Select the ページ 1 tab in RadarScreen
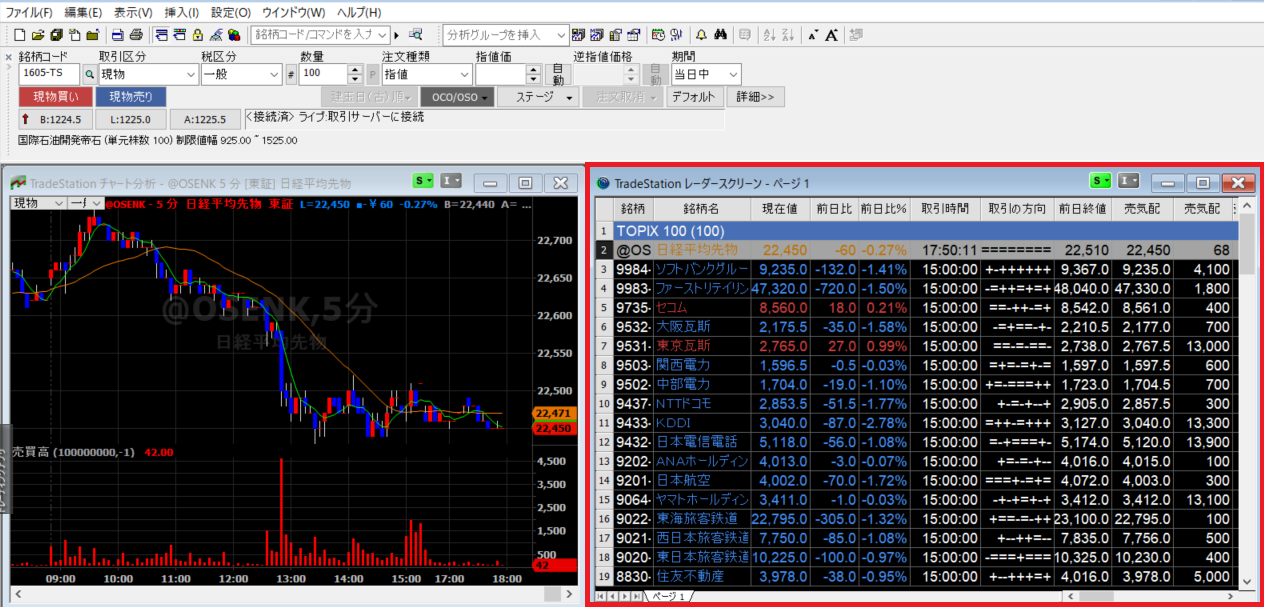The image size is (1264, 607). (x=667, y=596)
